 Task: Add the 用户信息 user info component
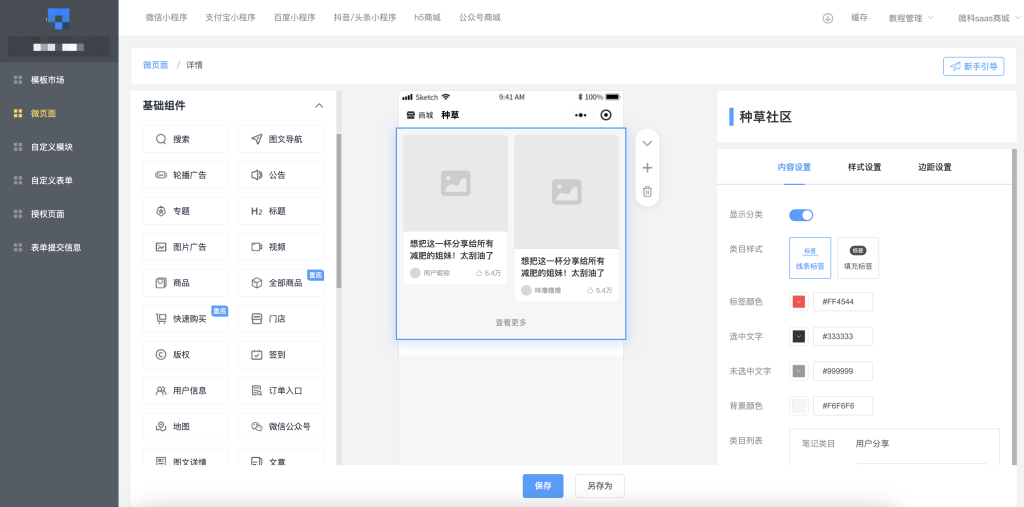pyautogui.click(x=185, y=391)
